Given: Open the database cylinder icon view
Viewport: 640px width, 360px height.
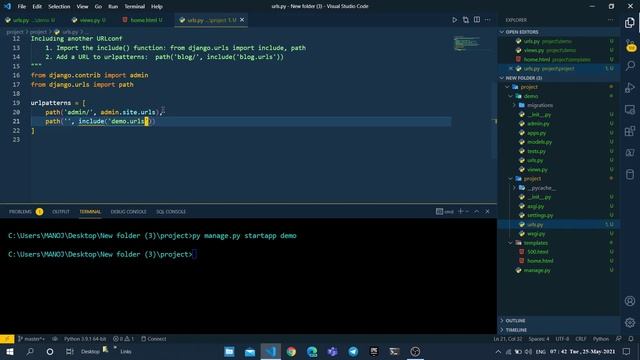Looking at the screenshot, I should tap(630, 174).
